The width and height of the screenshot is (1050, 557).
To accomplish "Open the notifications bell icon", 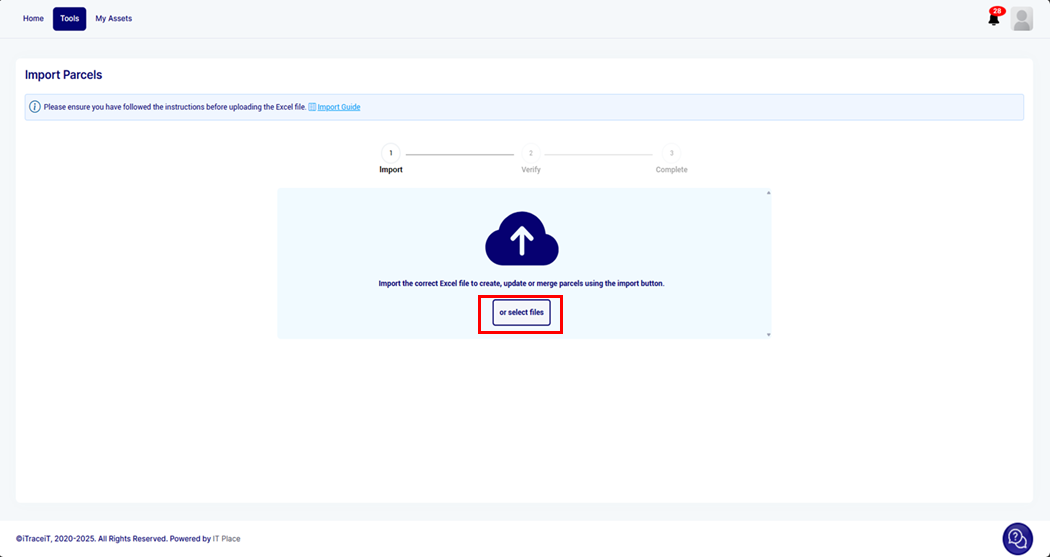I will pos(993,20).
